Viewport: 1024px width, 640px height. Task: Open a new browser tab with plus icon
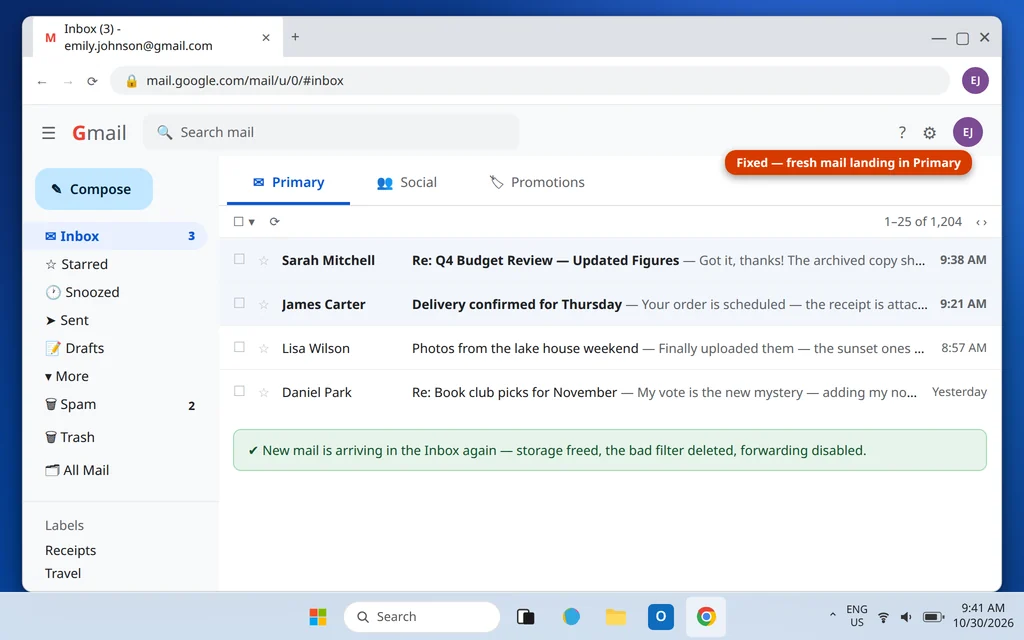click(295, 37)
